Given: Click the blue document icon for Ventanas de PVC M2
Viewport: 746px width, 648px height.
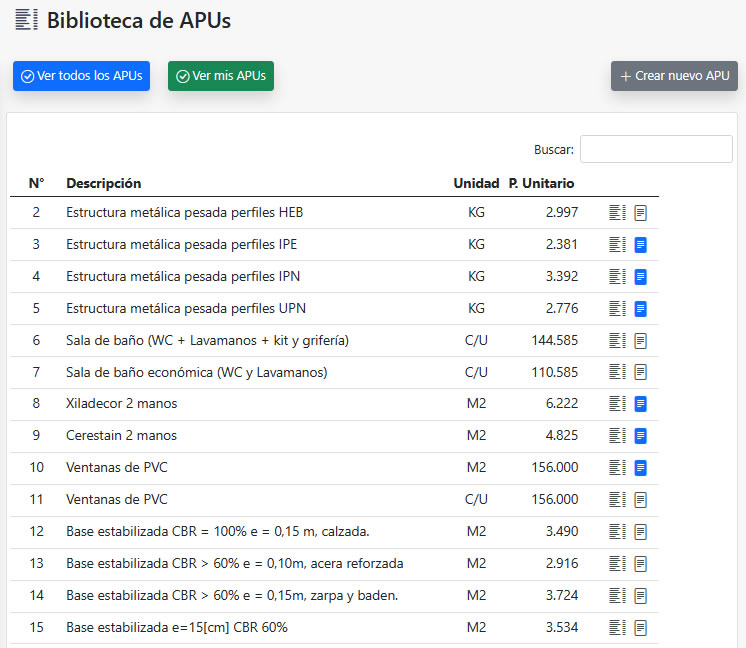Looking at the screenshot, I should [x=640, y=468].
